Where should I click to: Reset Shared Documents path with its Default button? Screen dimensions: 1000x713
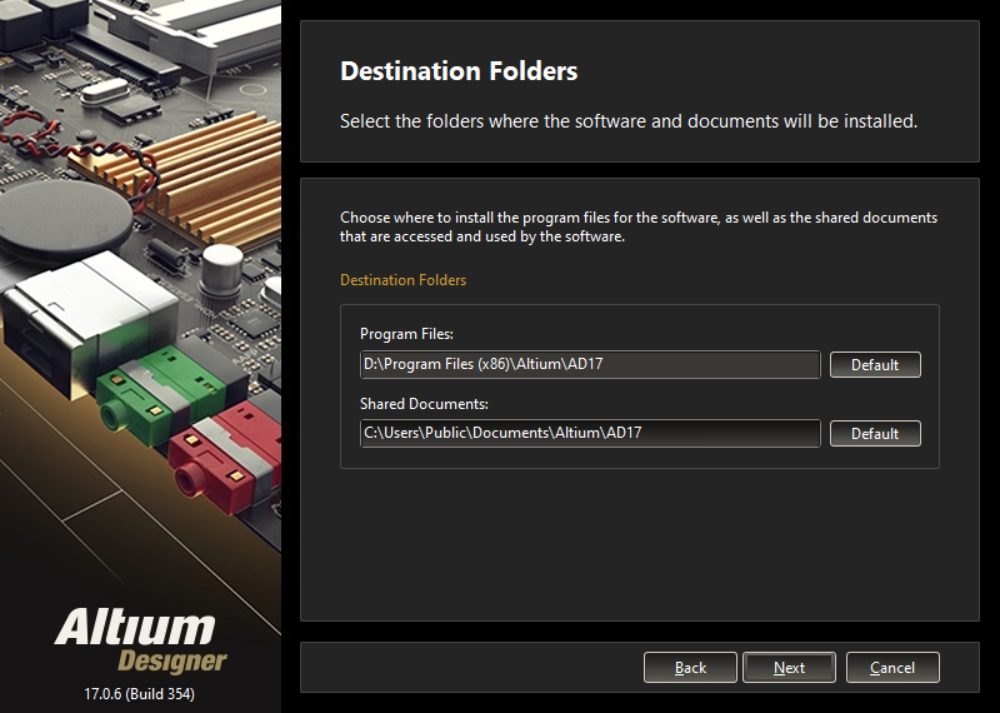click(875, 434)
